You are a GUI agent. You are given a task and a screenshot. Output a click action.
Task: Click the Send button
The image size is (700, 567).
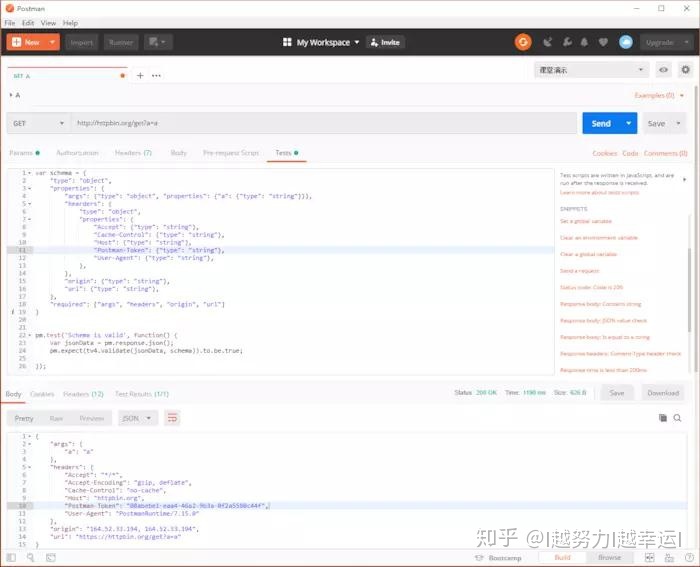601,123
